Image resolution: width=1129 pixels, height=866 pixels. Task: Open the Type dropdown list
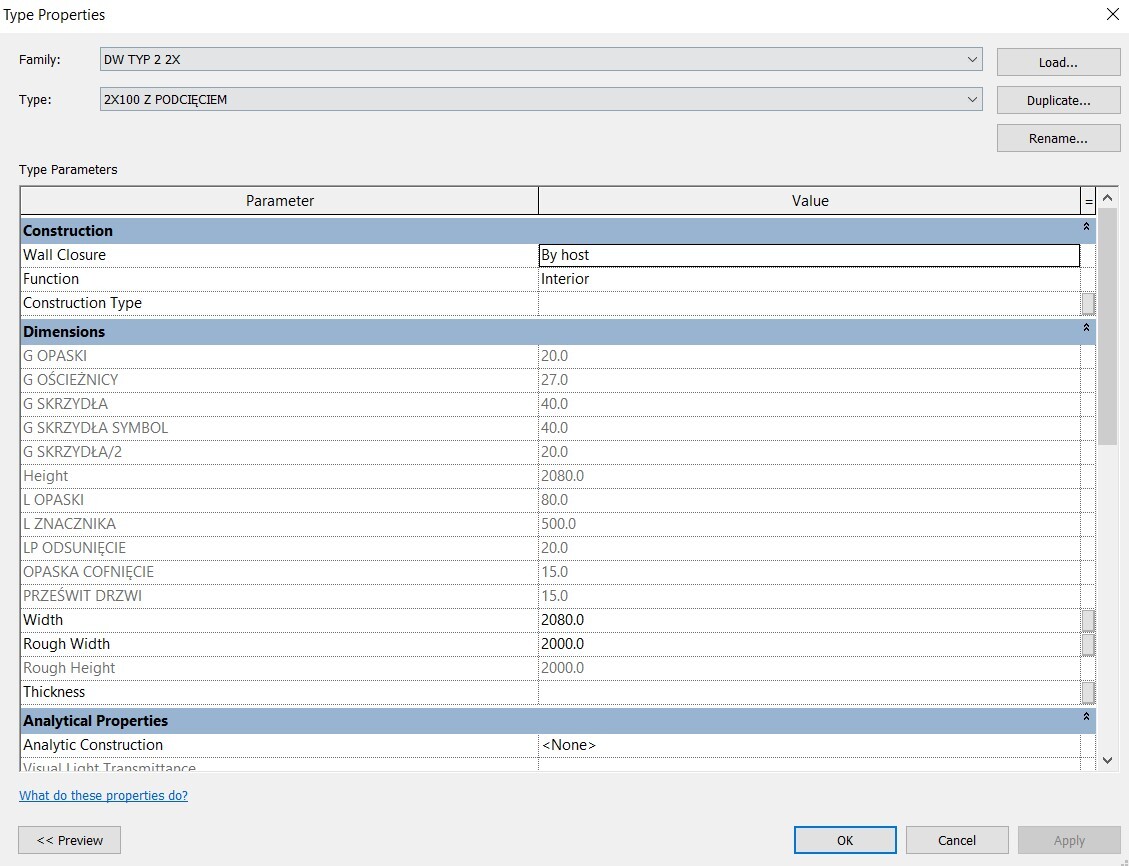coord(973,99)
